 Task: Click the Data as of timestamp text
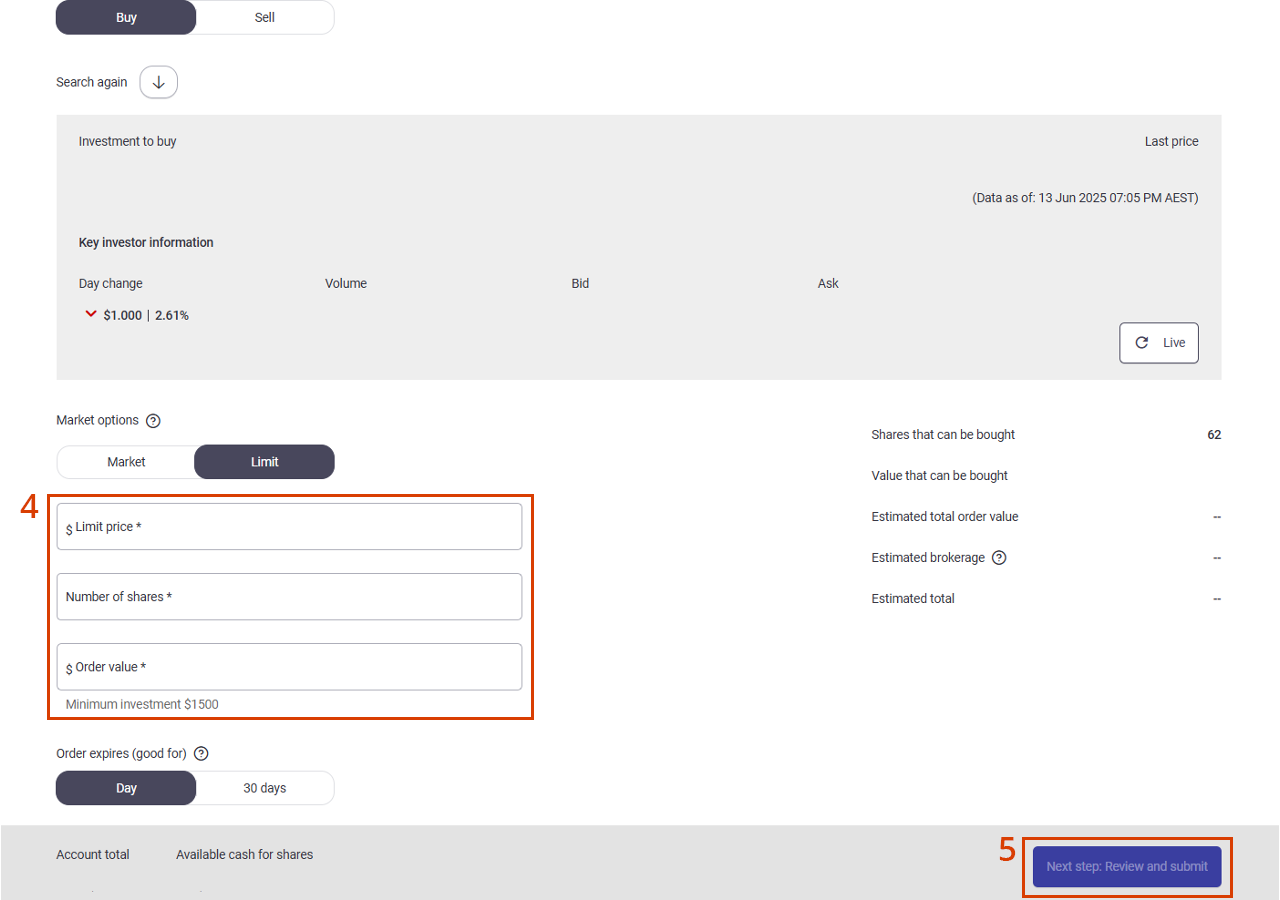pos(1085,198)
